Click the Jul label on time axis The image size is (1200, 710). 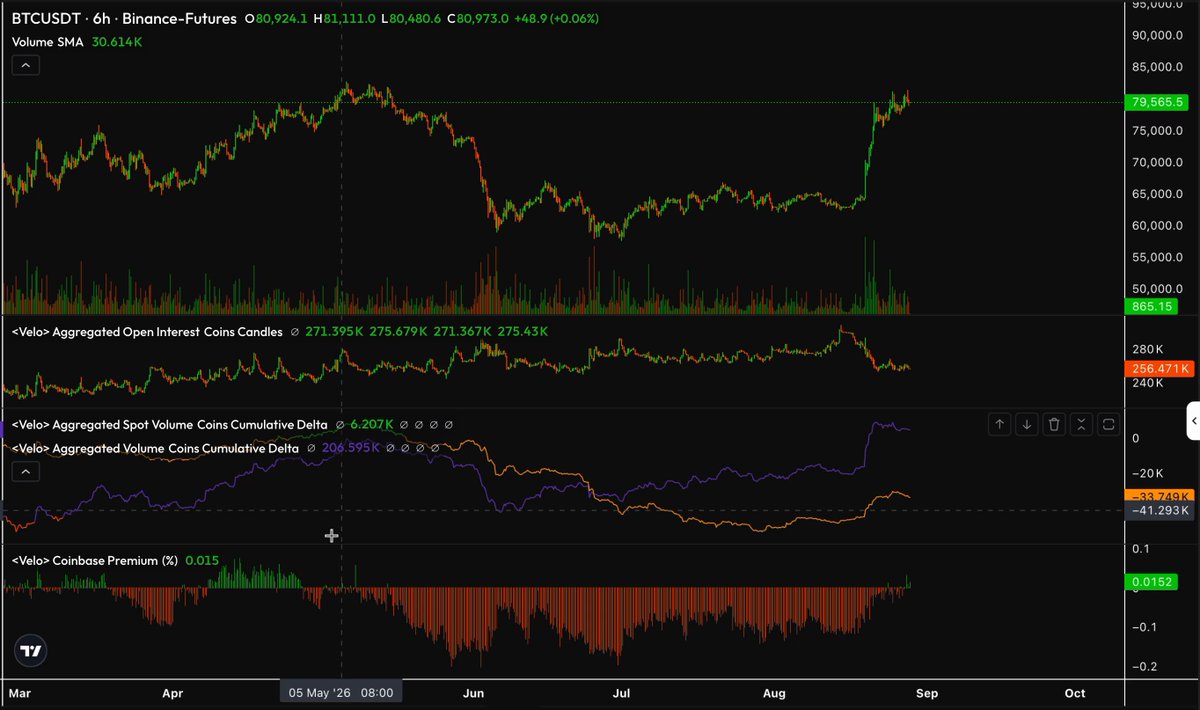pos(621,692)
